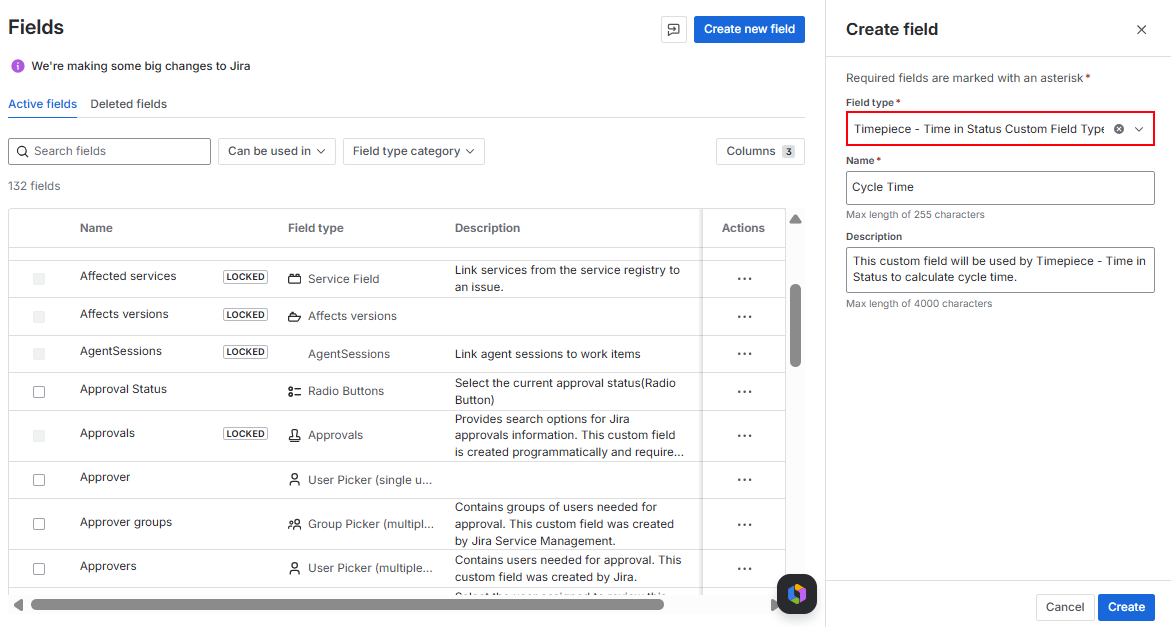Open the three-dot menu for Approver groups

(x=745, y=524)
